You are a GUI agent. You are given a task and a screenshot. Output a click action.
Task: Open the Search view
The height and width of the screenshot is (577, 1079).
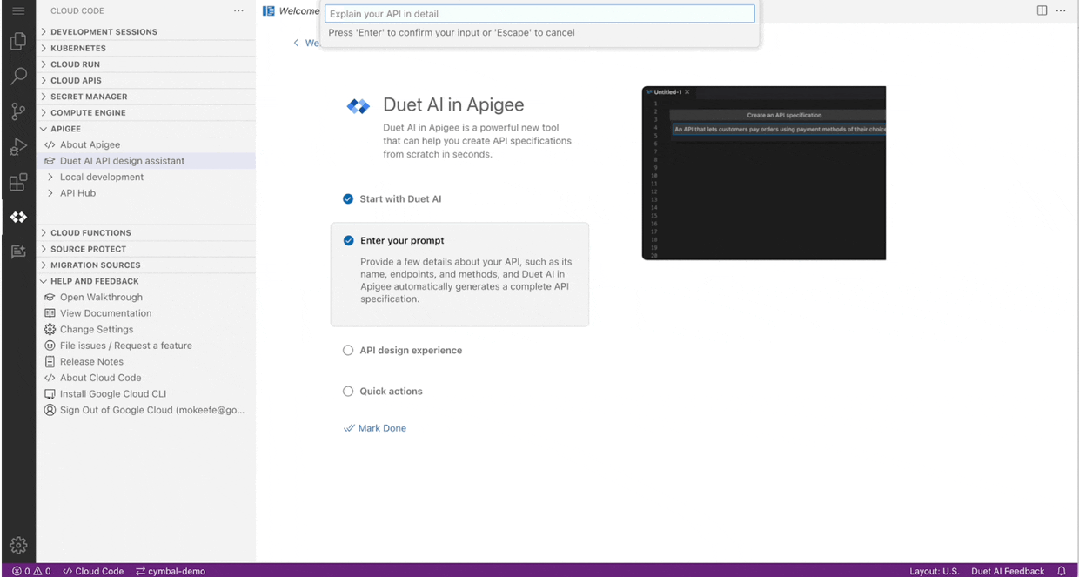19,76
